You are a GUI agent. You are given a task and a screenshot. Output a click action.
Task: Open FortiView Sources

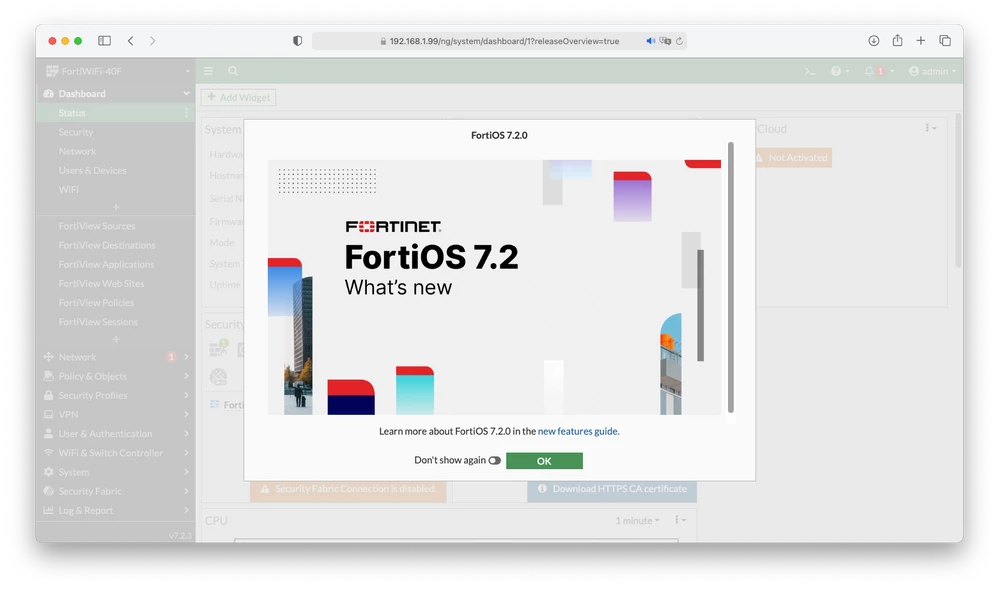(x=97, y=226)
